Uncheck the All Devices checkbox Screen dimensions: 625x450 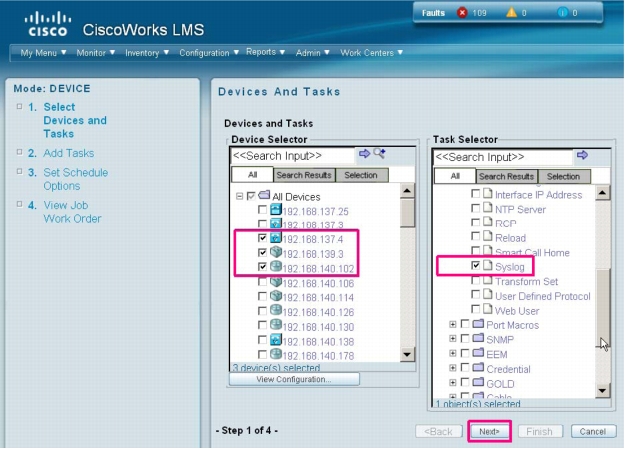coord(251,196)
